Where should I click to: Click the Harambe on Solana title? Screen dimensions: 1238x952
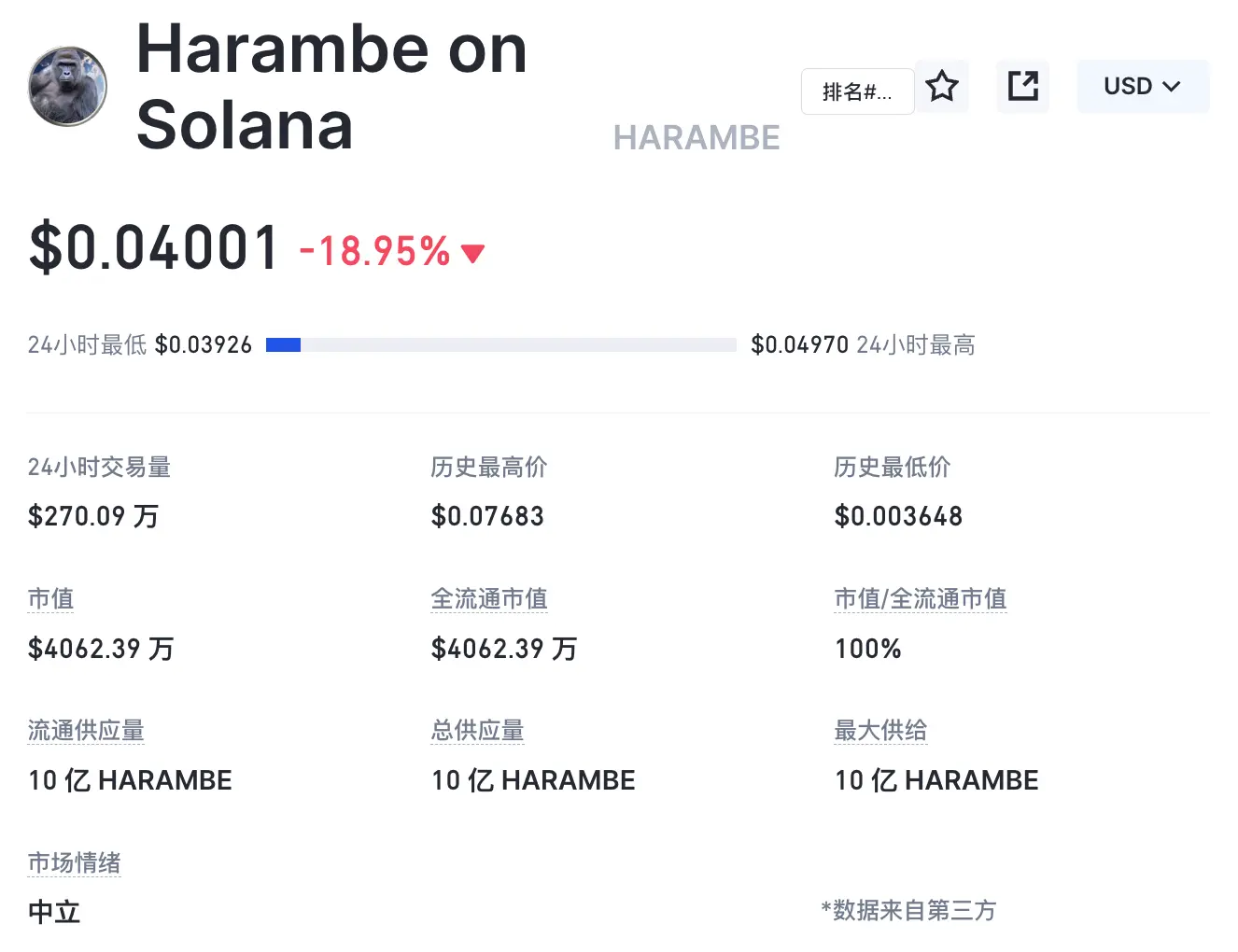pyautogui.click(x=332, y=86)
